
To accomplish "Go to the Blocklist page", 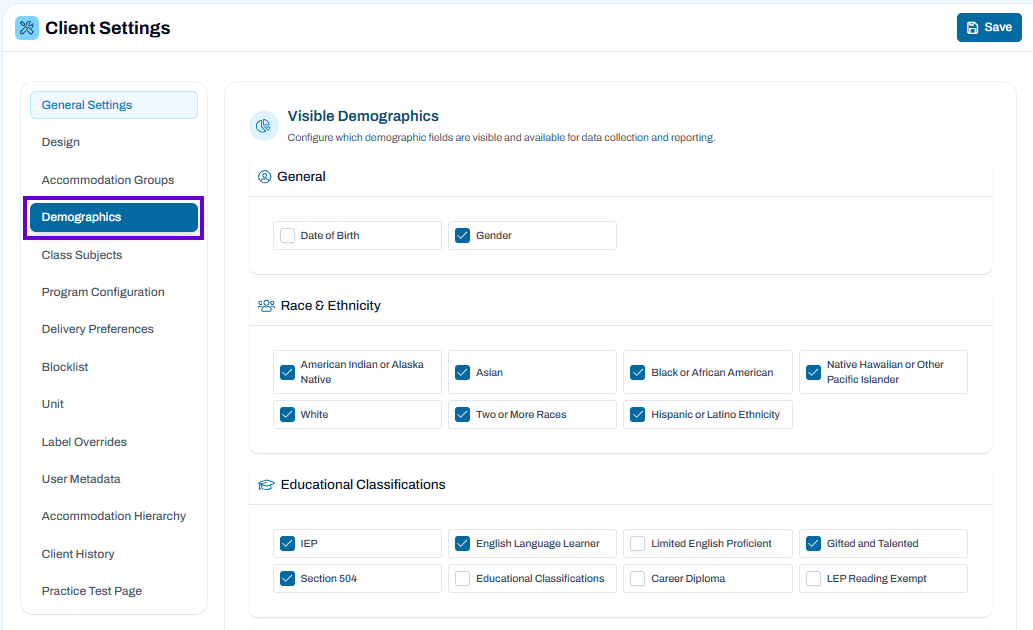I will 114,367.
